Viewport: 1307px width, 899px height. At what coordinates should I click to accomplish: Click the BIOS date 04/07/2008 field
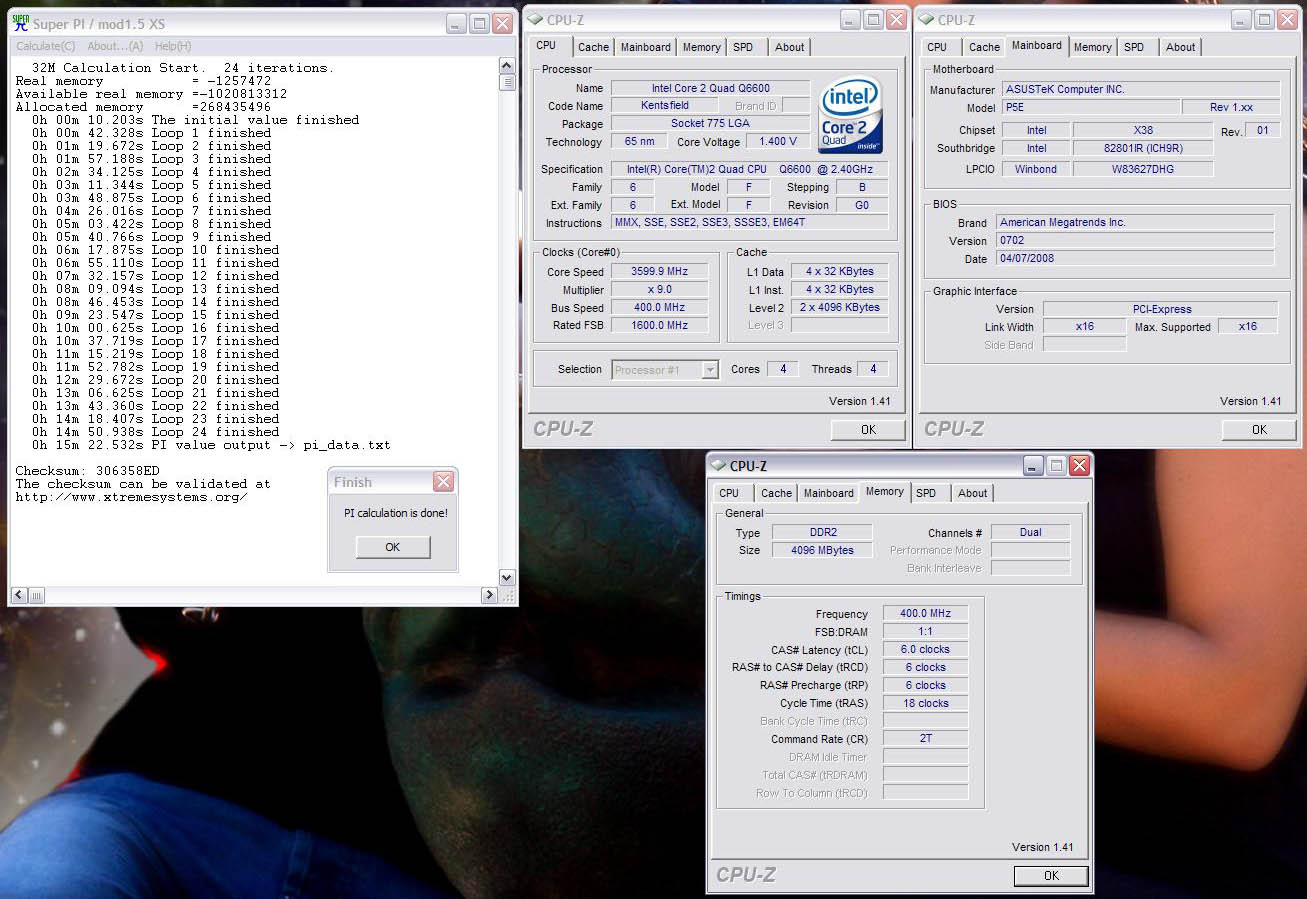[x=1135, y=258]
